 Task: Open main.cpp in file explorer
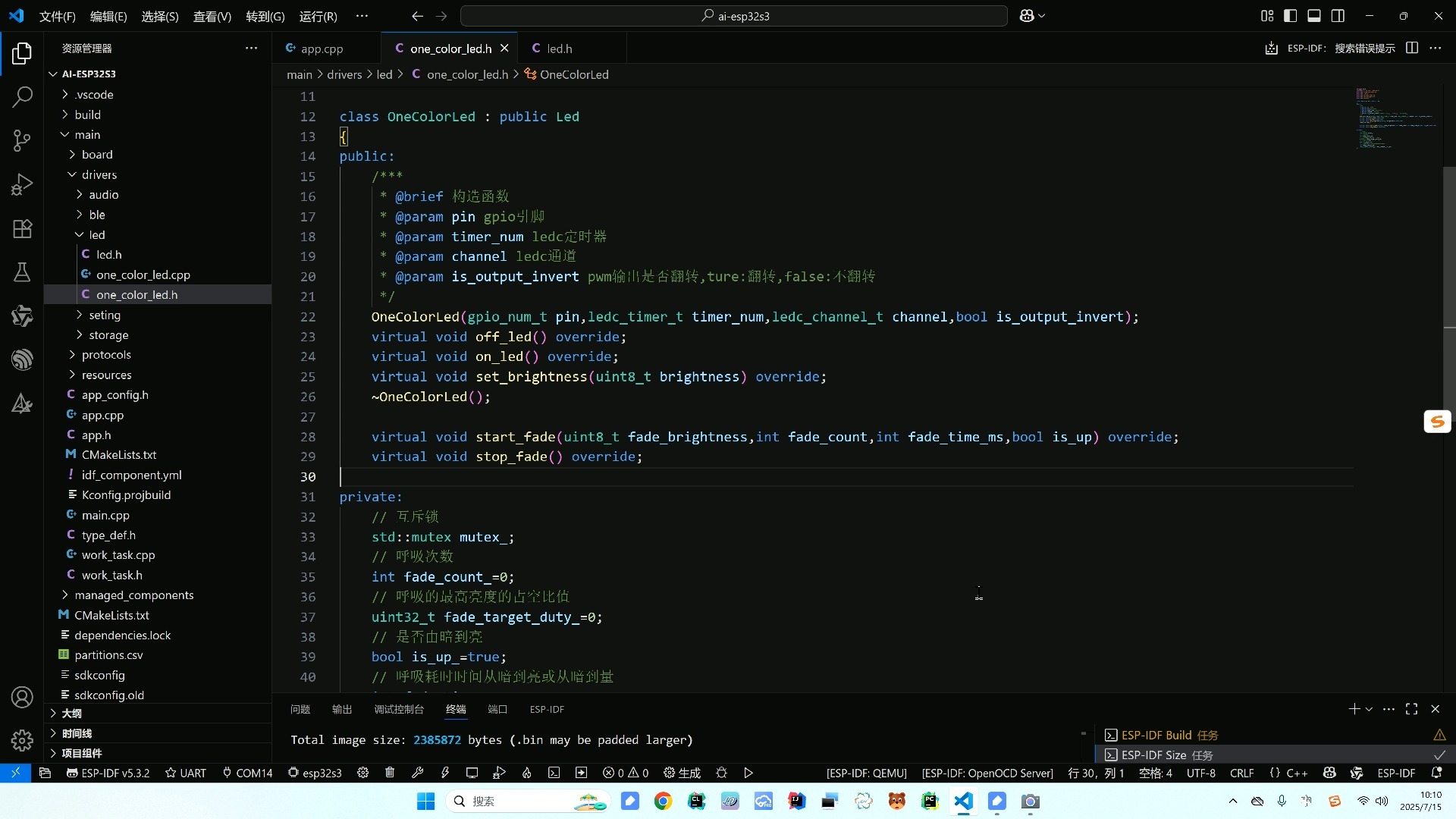(x=105, y=515)
